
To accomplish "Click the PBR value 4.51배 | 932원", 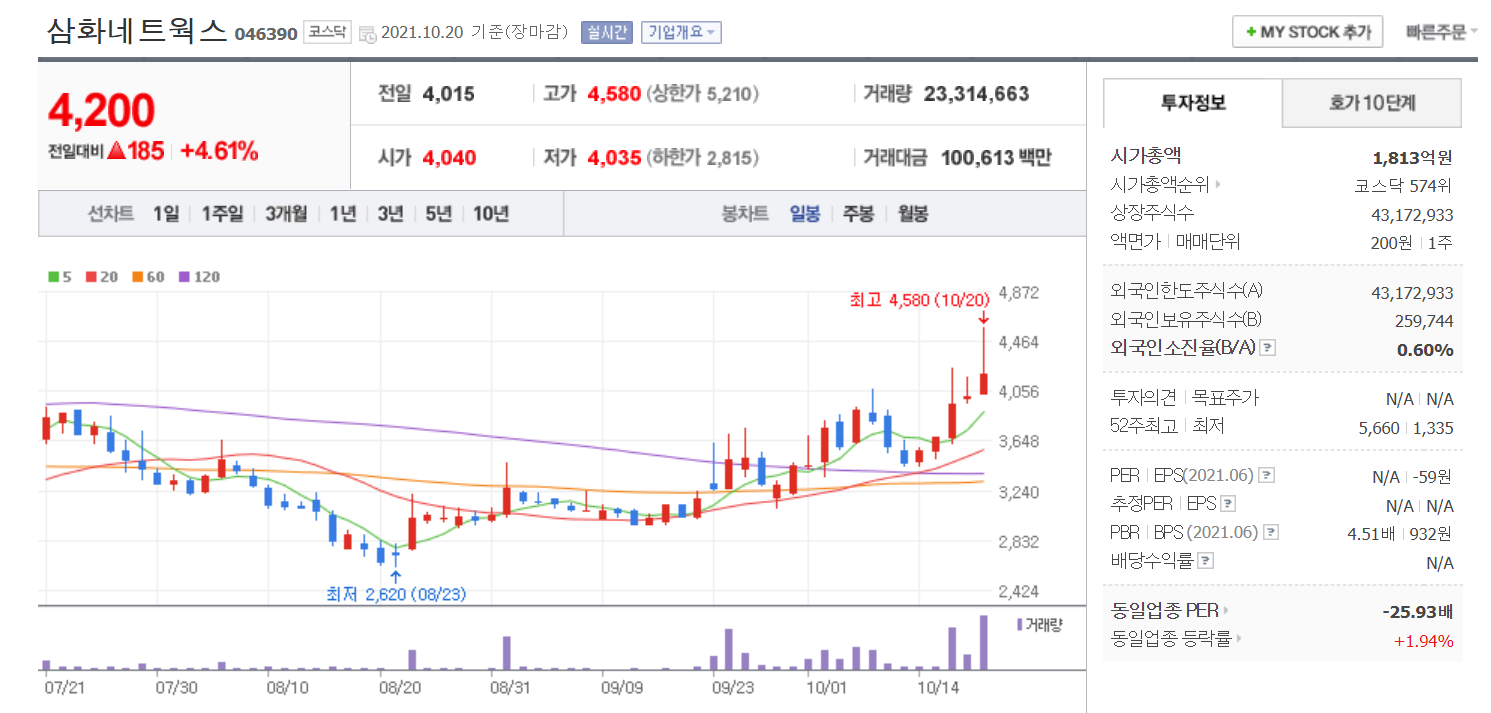I will pyautogui.click(x=1400, y=533).
